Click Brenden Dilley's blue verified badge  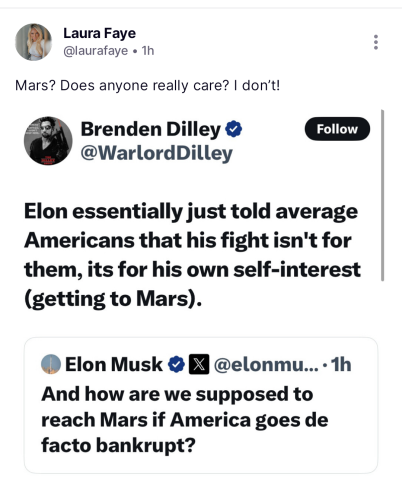click(x=234, y=129)
